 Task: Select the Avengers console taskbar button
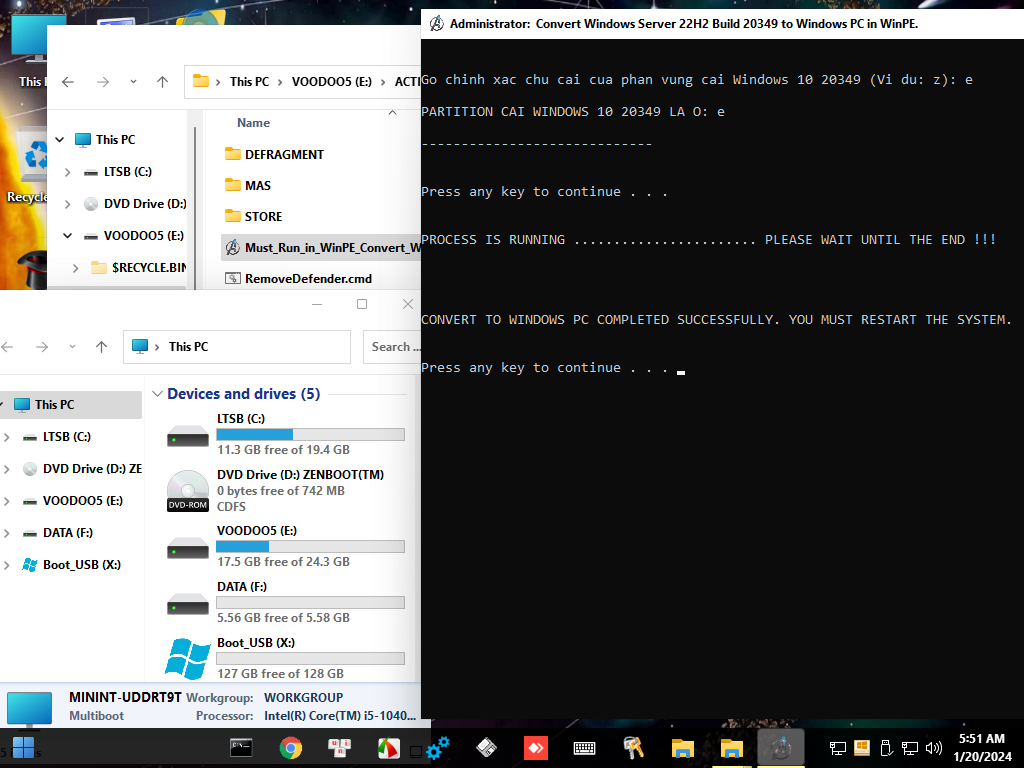coord(780,748)
